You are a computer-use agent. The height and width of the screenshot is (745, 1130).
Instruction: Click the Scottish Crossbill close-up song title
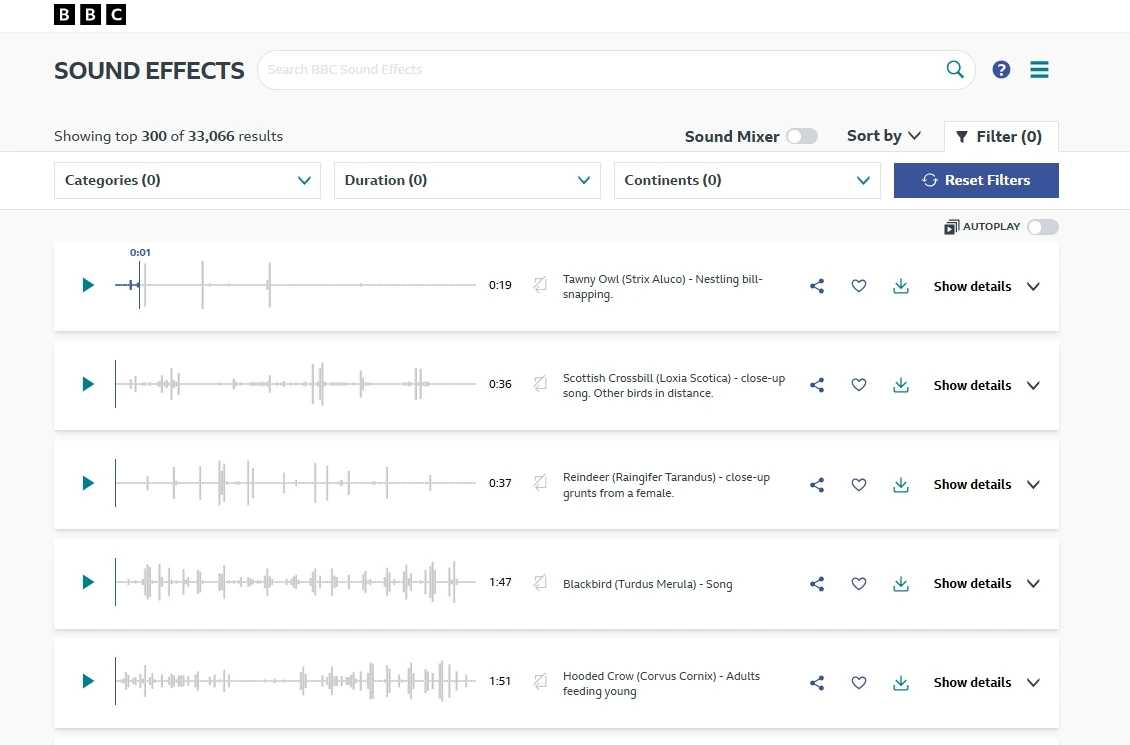click(x=674, y=385)
